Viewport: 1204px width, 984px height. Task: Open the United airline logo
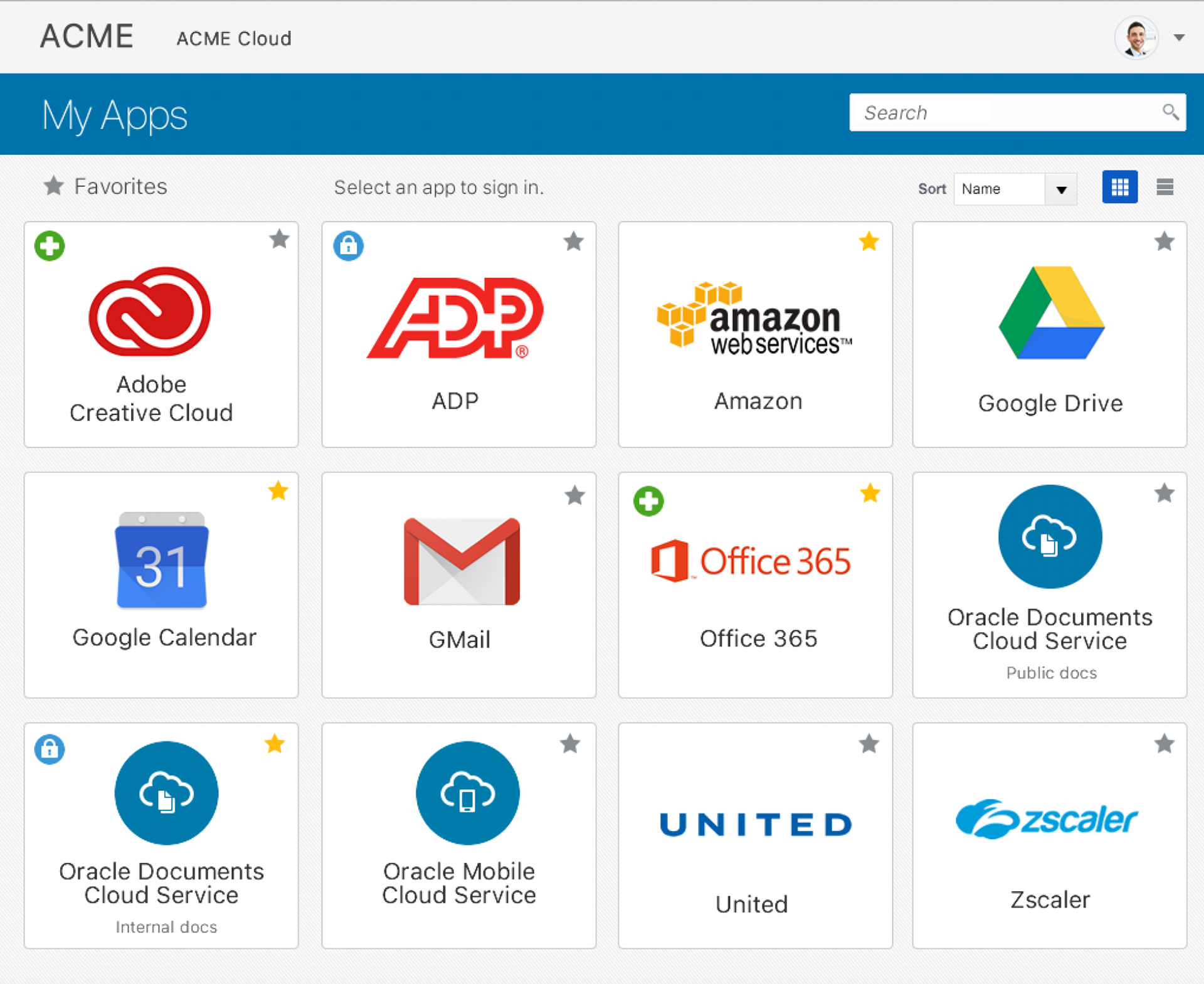756,824
